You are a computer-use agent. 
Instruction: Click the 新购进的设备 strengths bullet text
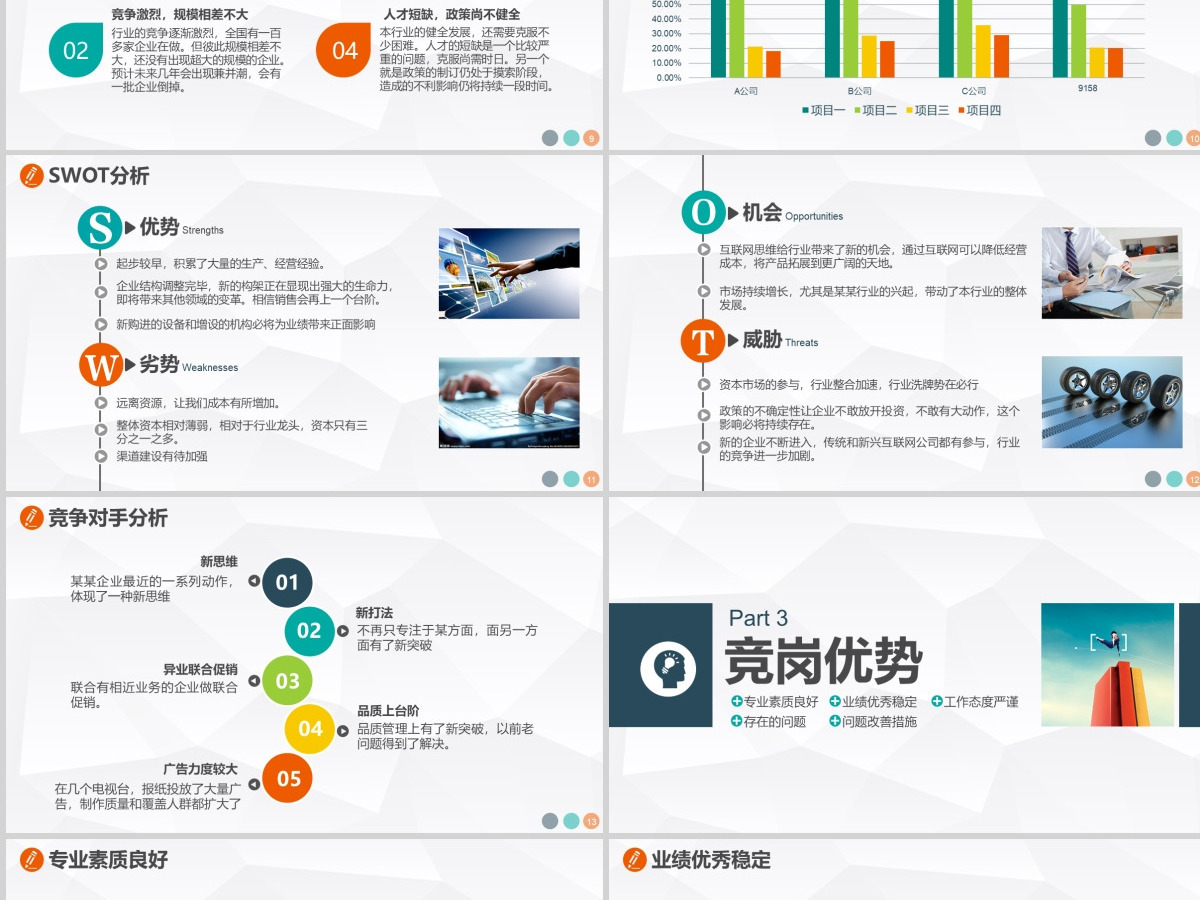pos(246,324)
